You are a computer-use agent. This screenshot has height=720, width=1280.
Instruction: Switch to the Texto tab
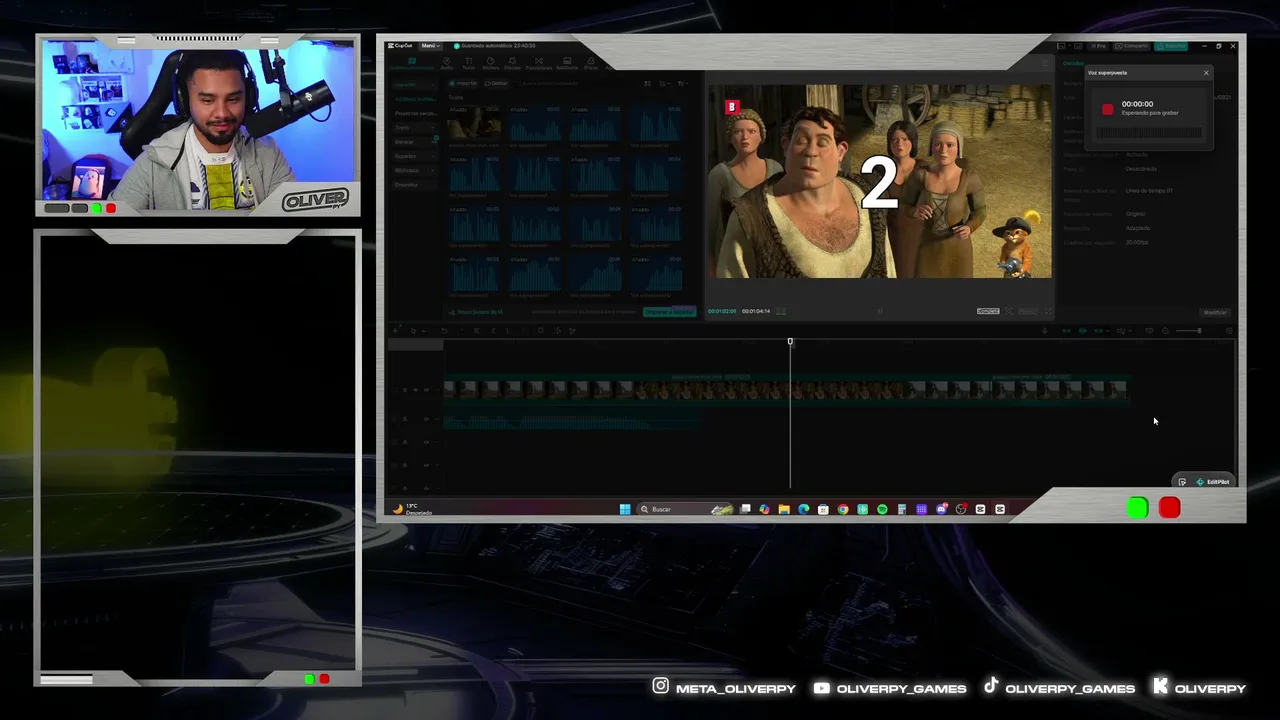(468, 63)
